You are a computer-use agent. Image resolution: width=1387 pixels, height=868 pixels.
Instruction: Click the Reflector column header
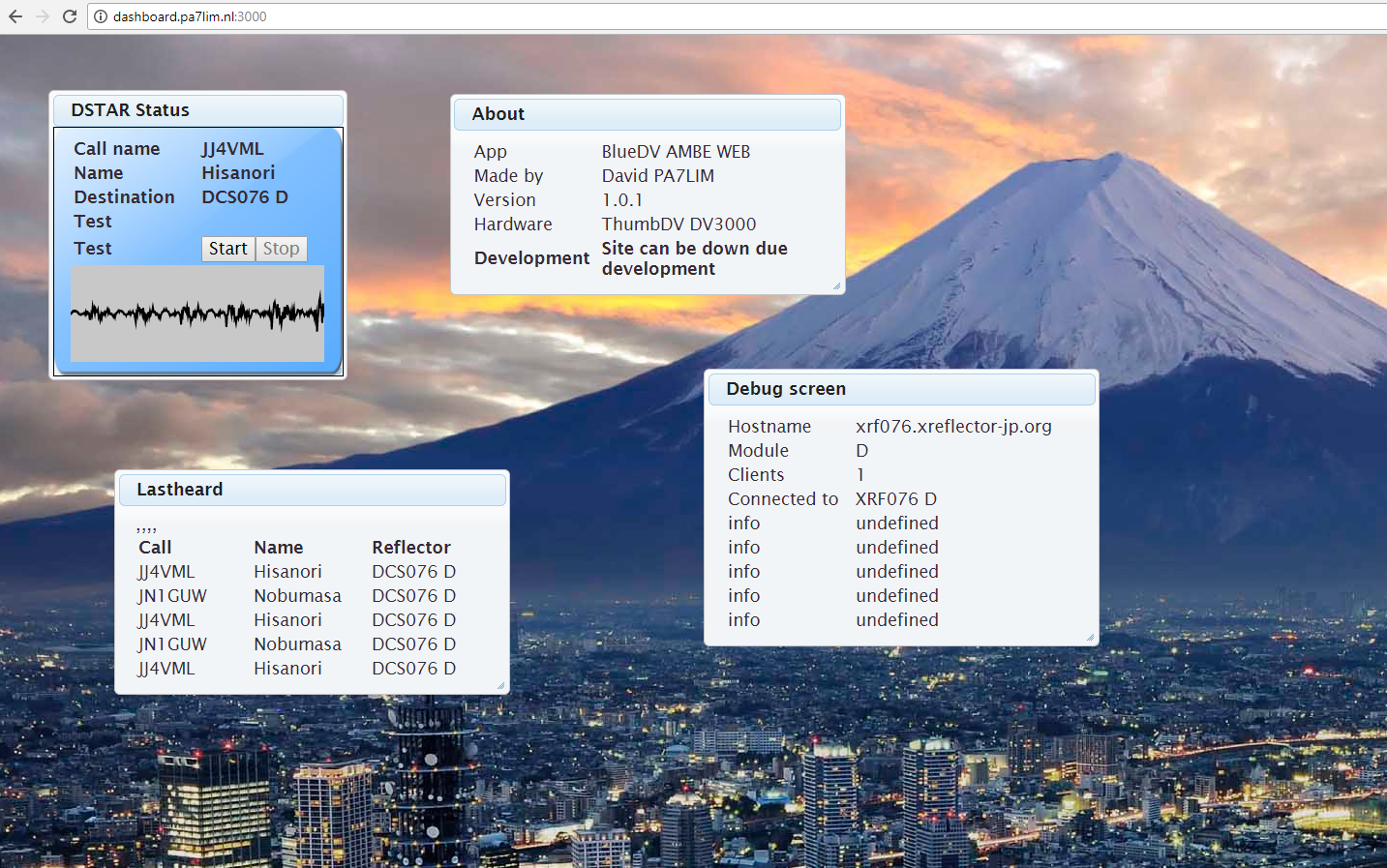click(411, 548)
